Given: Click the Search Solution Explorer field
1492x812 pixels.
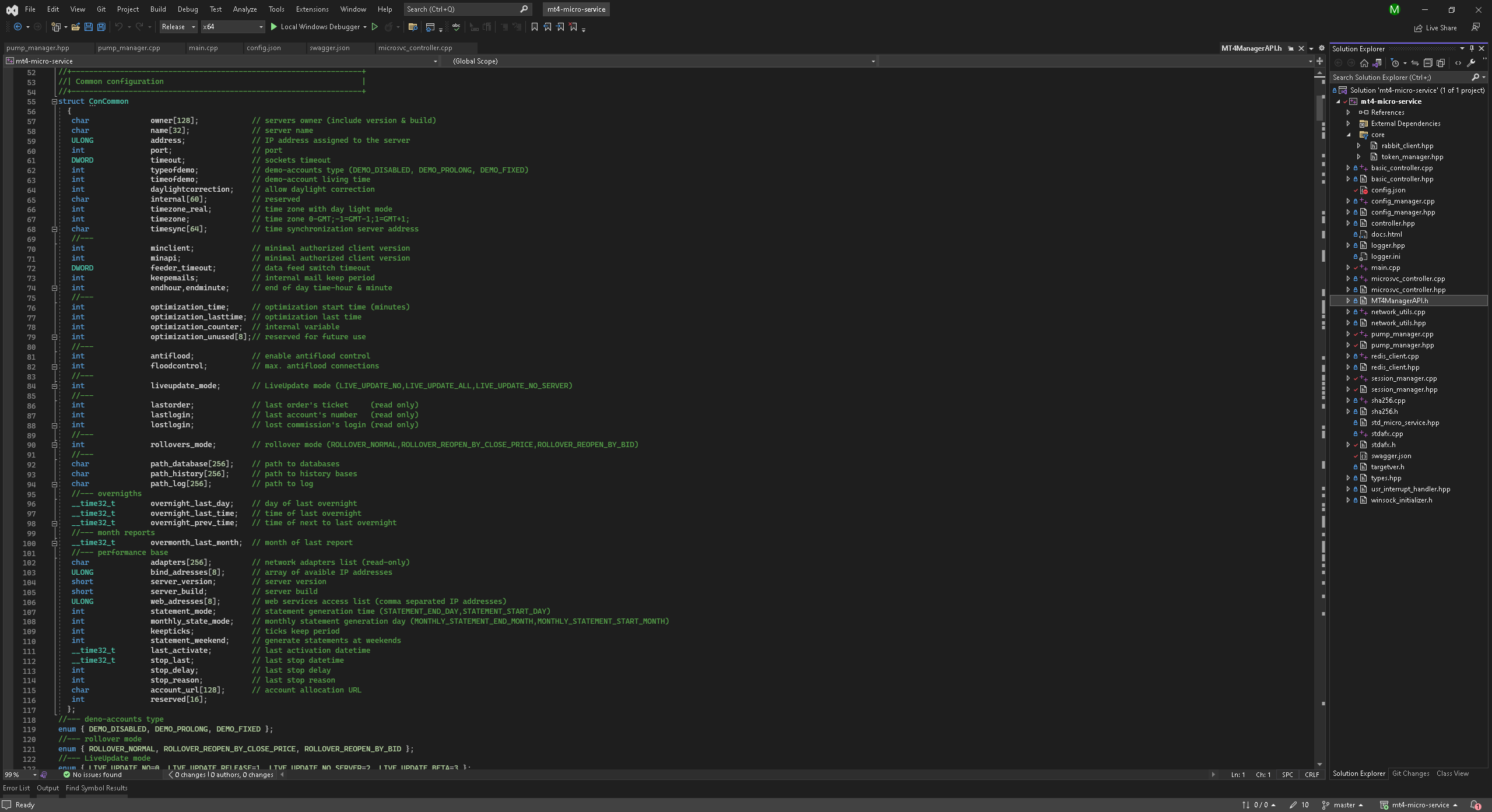Looking at the screenshot, I should pyautogui.click(x=1399, y=77).
